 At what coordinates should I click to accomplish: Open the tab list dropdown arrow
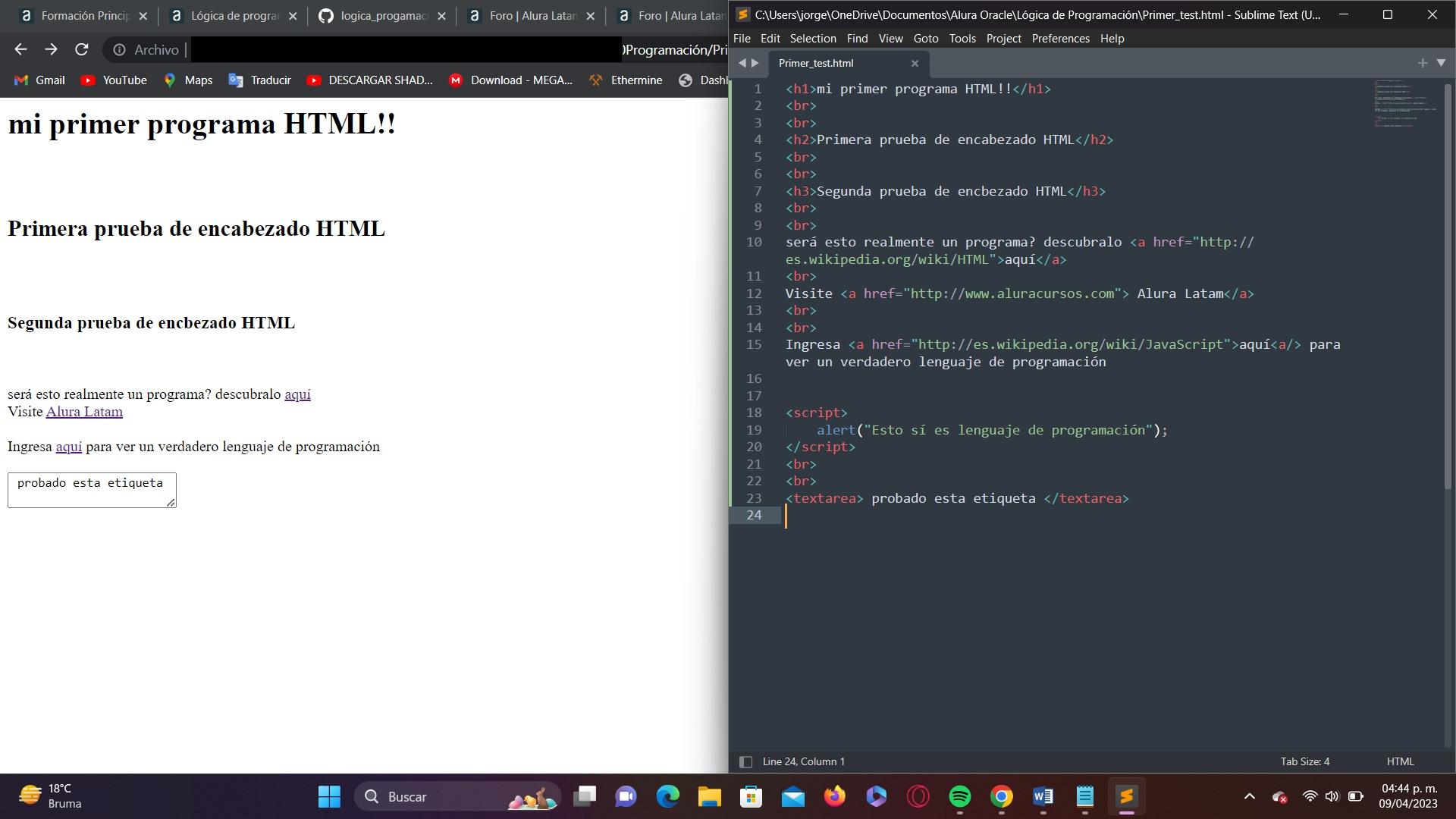[1441, 63]
